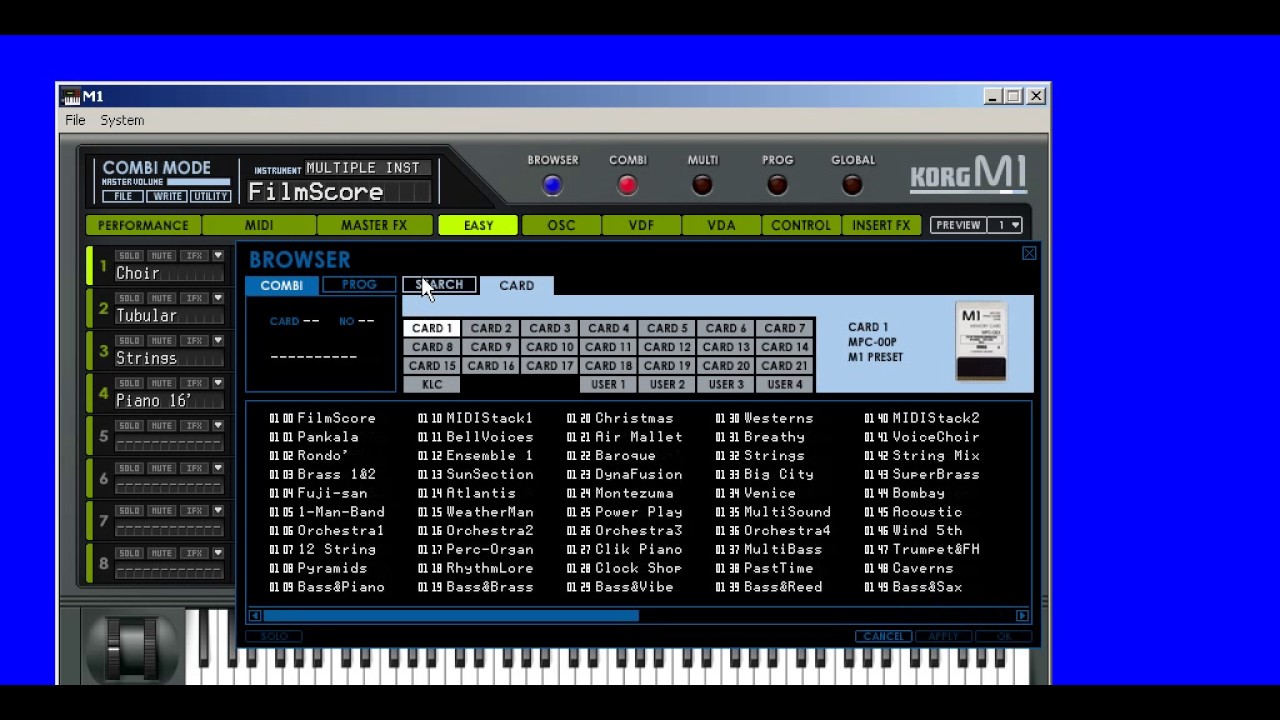Adjust the master volume slider
This screenshot has height=720, width=1280.
point(198,182)
